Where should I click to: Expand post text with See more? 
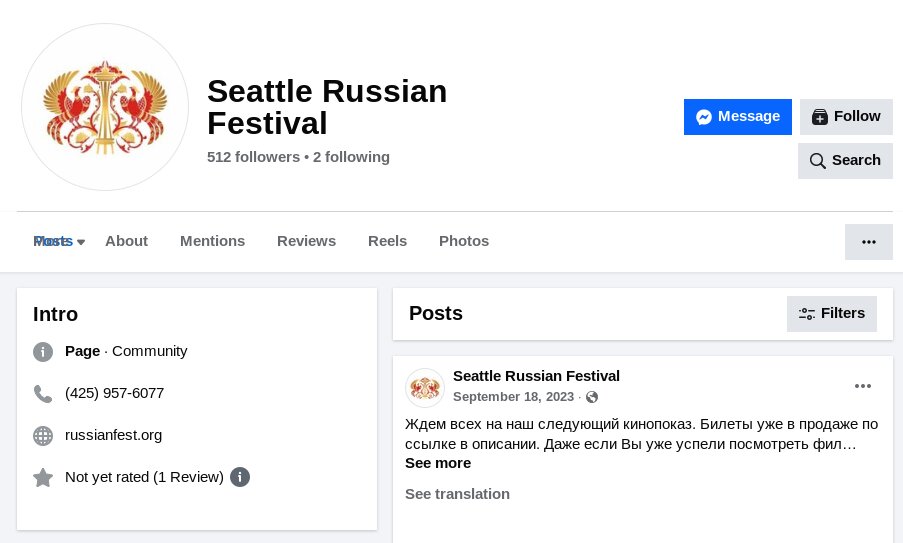pos(438,463)
